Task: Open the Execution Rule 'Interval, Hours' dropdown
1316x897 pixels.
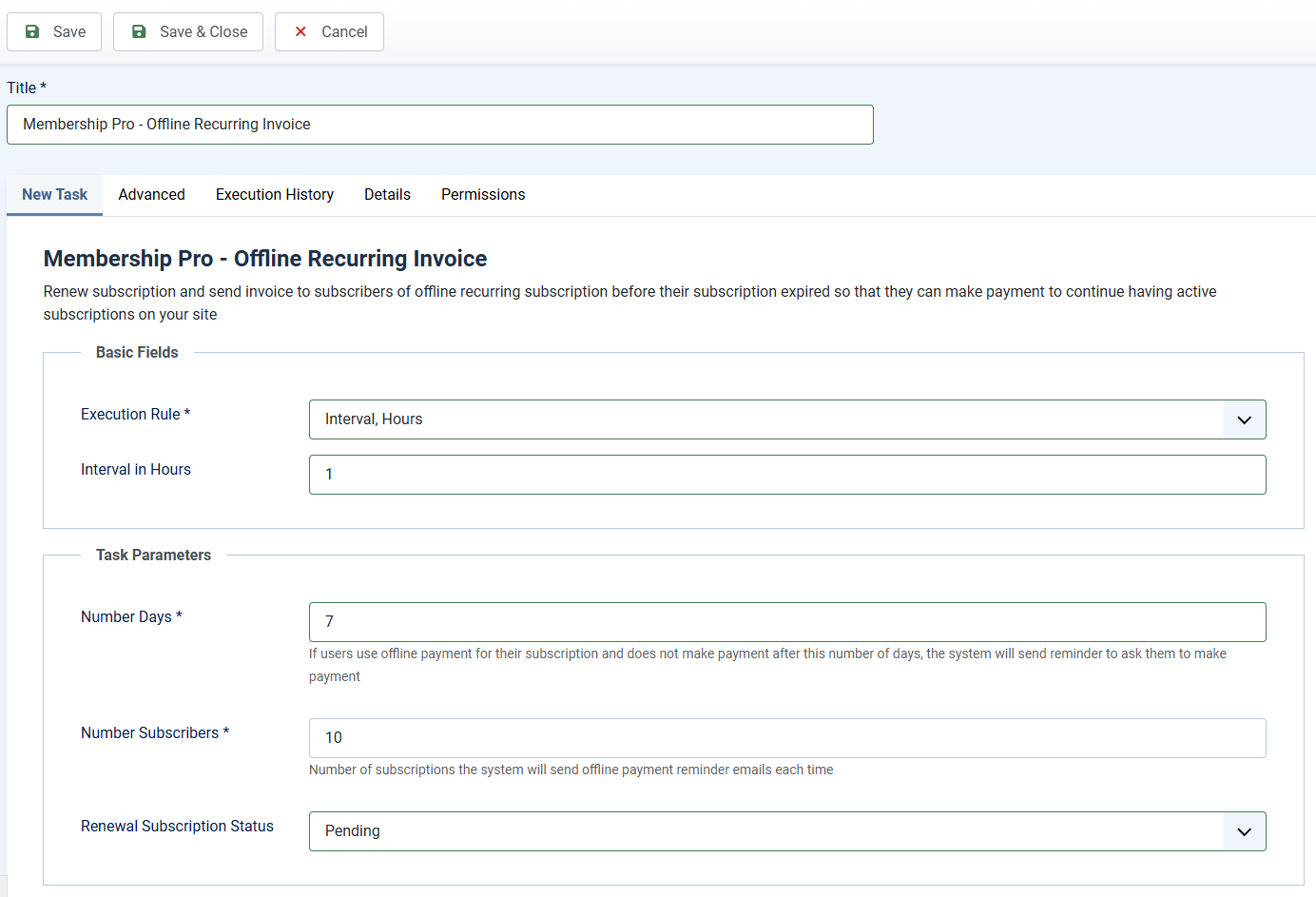Action: point(787,419)
